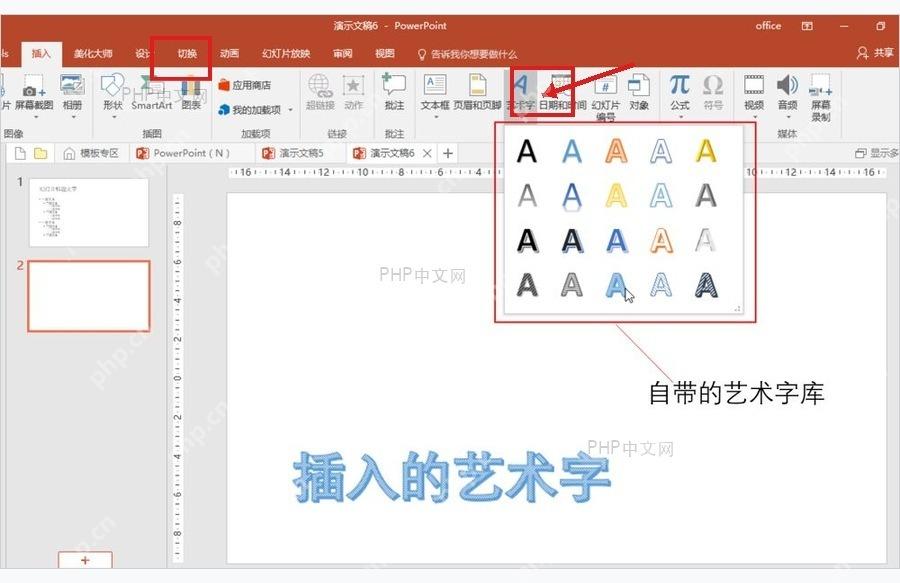The image size is (900, 583).
Task: Open the View (视图) ribbon tab
Action: click(385, 53)
